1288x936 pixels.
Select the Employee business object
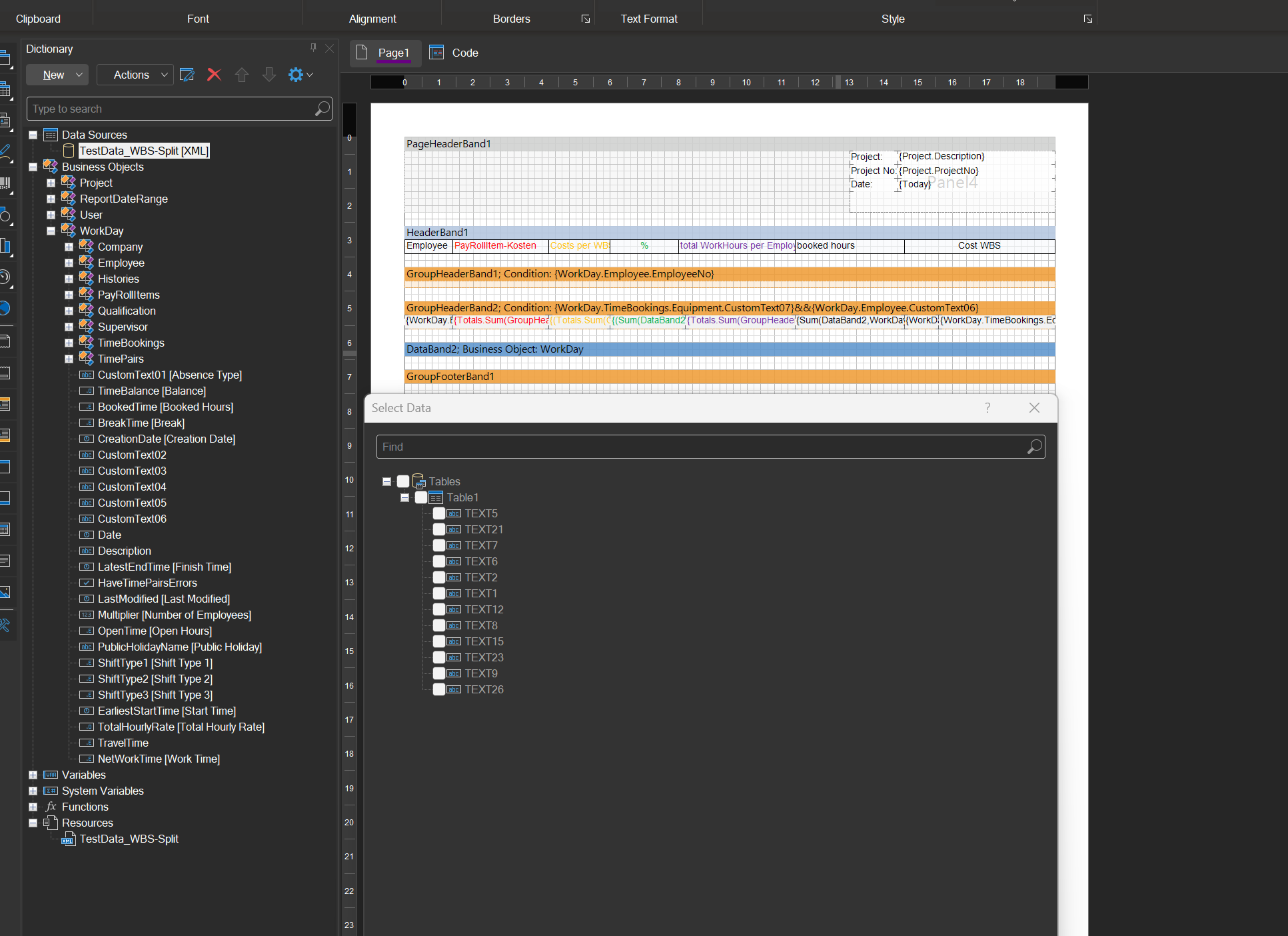click(x=121, y=263)
